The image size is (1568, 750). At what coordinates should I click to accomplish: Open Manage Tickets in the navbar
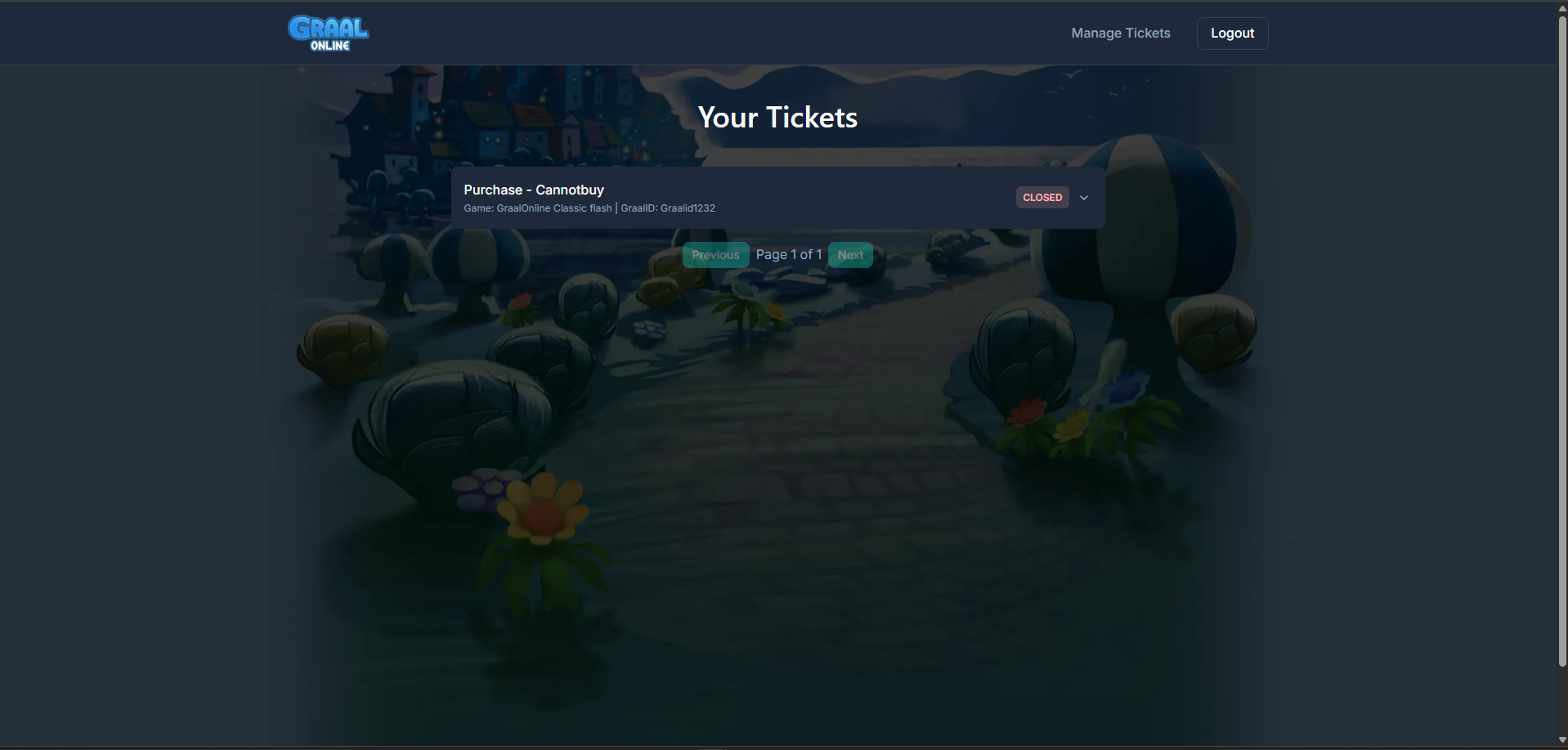[x=1121, y=33]
